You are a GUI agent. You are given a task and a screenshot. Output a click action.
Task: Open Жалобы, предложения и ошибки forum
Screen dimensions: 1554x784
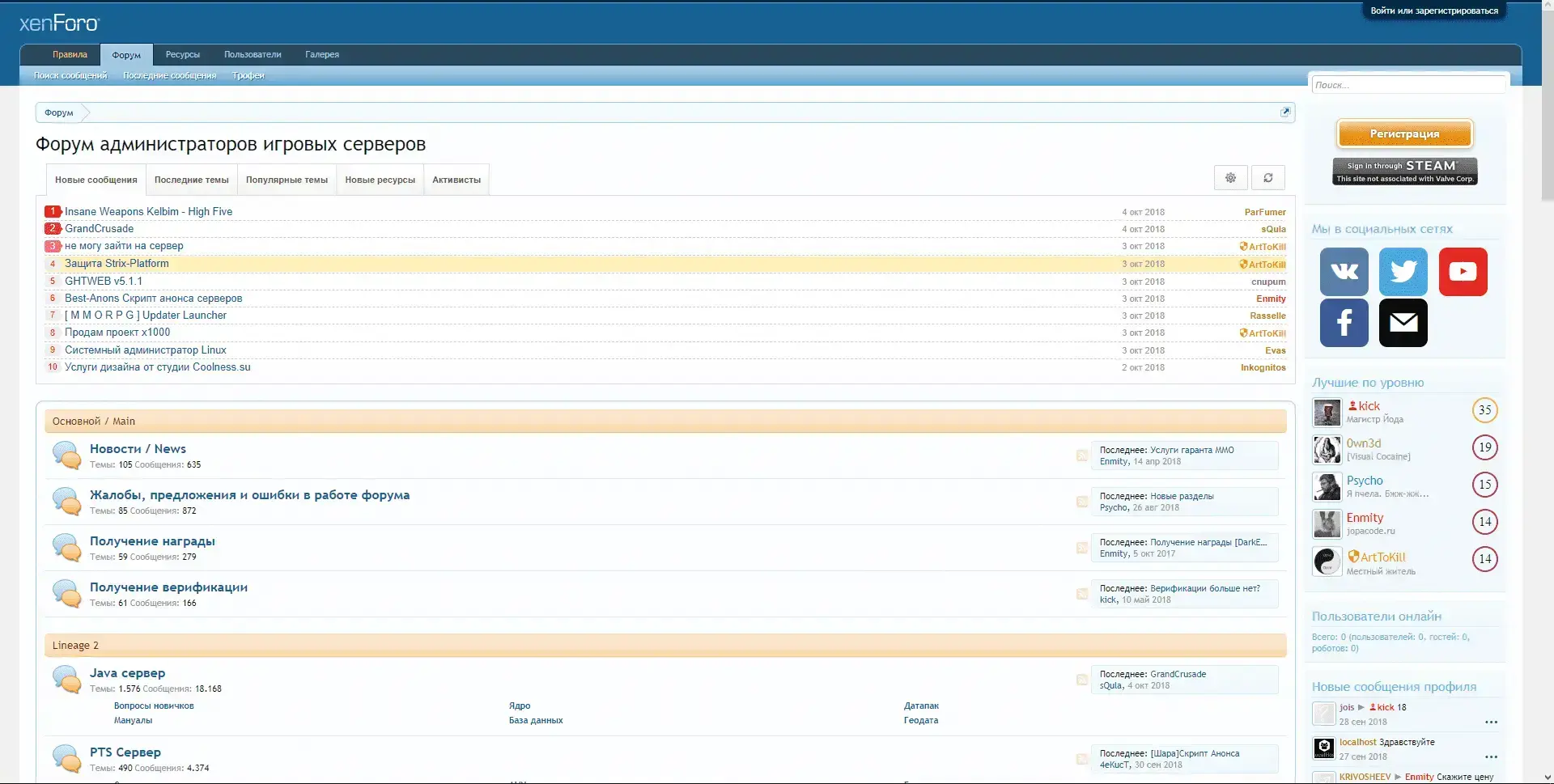(x=249, y=494)
